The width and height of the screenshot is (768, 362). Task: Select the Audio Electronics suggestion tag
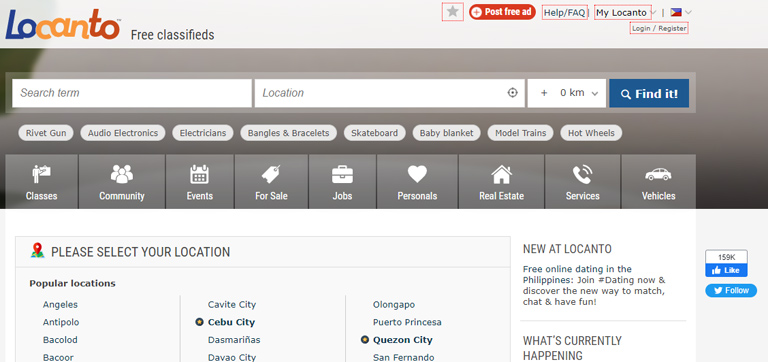point(123,133)
